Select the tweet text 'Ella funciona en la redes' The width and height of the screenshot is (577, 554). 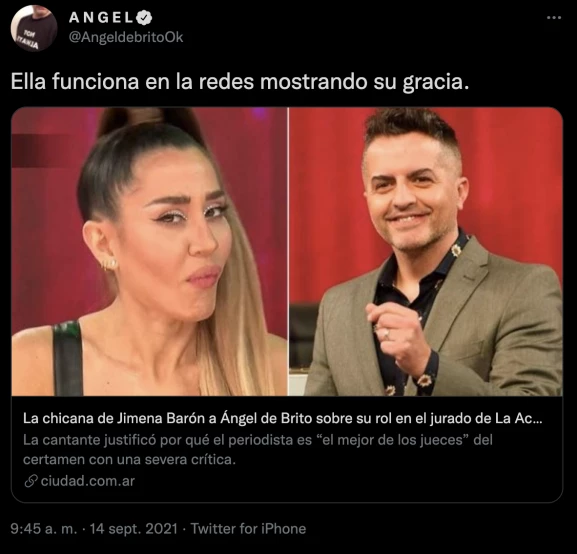132,81
